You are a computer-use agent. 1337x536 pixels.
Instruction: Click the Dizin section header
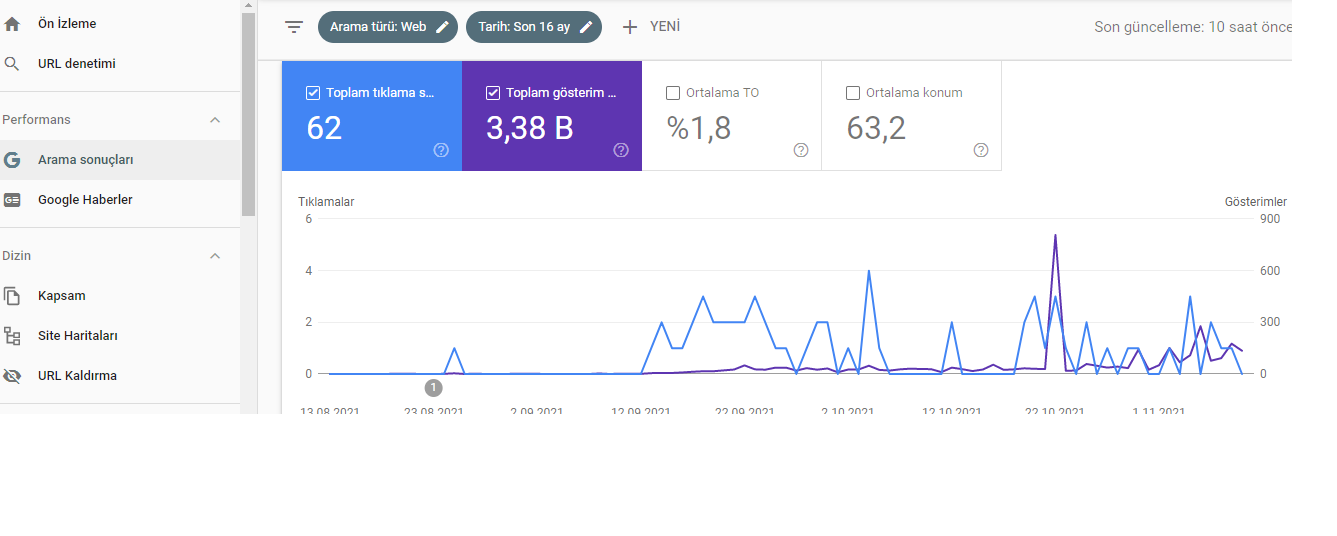[120, 256]
